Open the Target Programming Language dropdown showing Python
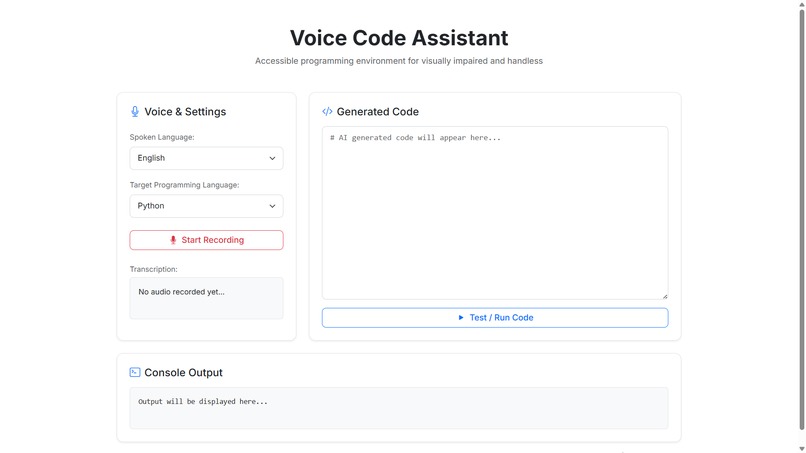This screenshot has width=806, height=453. pyautogui.click(x=206, y=206)
